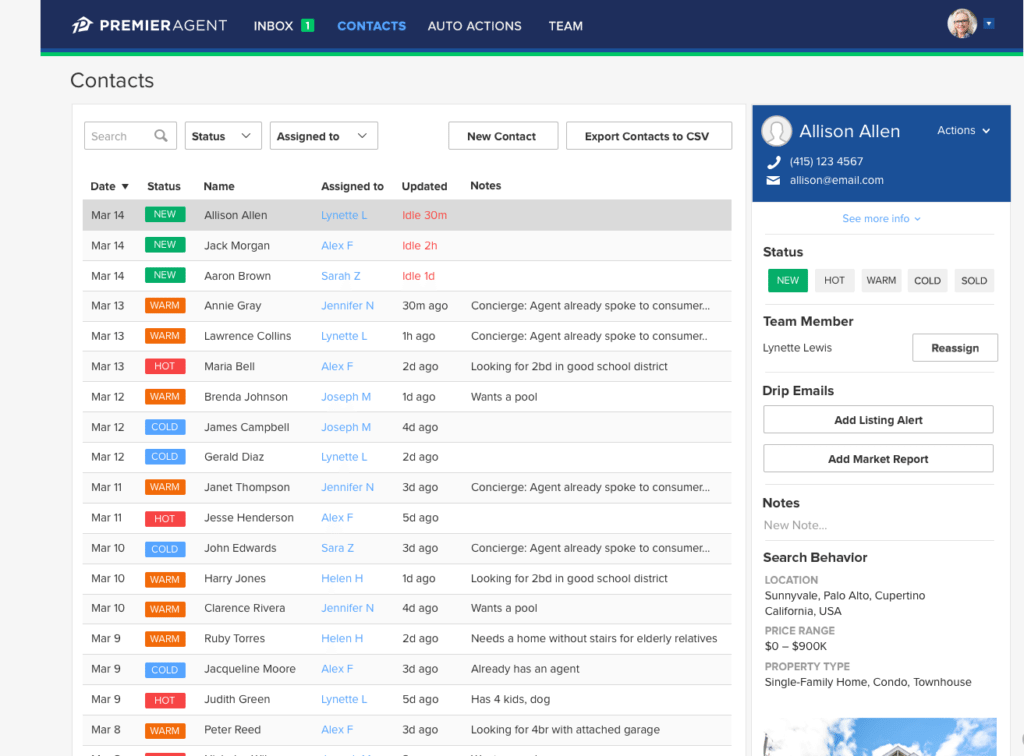Image resolution: width=1024 pixels, height=756 pixels.
Task: Open the Assigned to filter dropdown
Action: 322,135
